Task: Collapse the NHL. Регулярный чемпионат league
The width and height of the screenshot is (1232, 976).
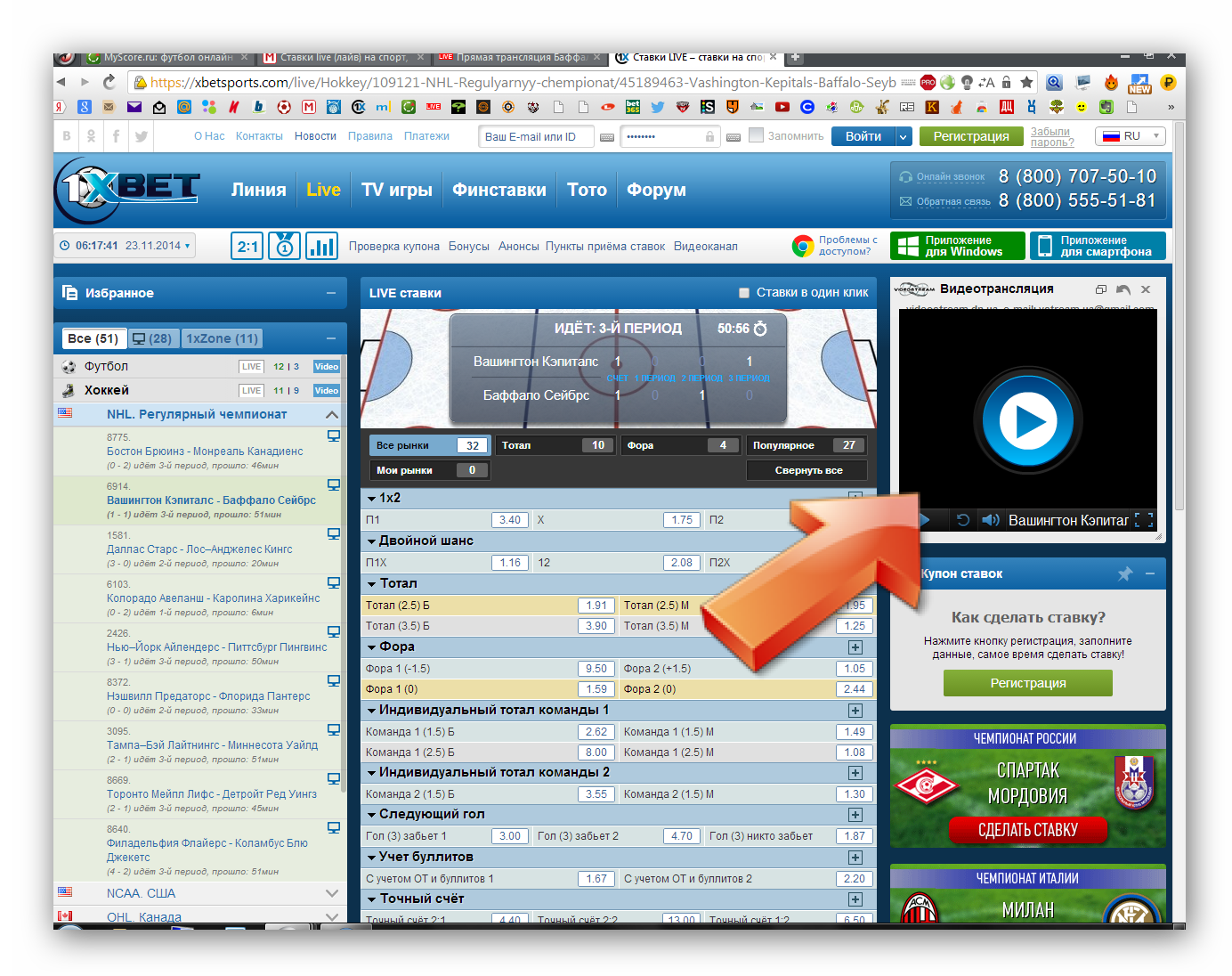Action: pyautogui.click(x=332, y=415)
